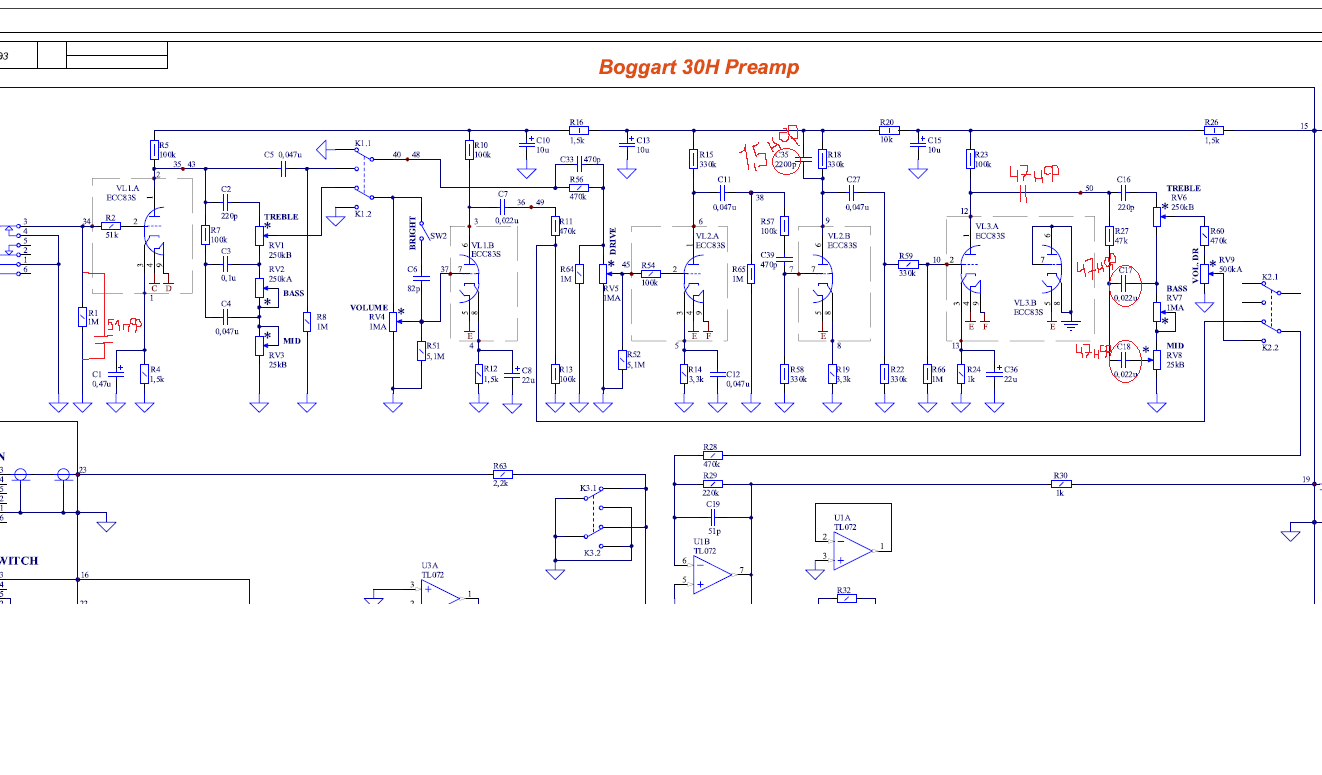
Task: Click the C1 0,47u capacitor label
Action: 101,380
